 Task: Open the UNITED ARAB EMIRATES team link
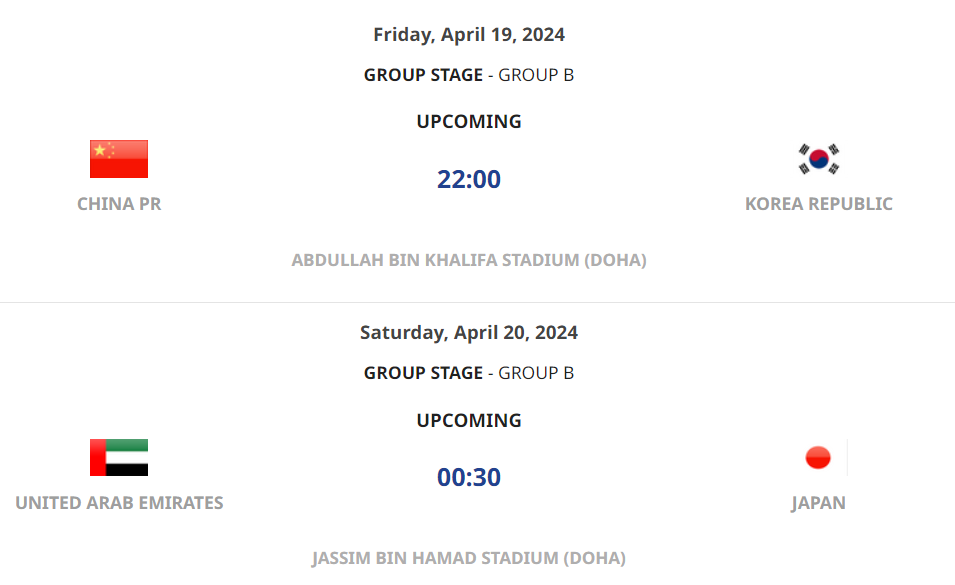(119, 503)
